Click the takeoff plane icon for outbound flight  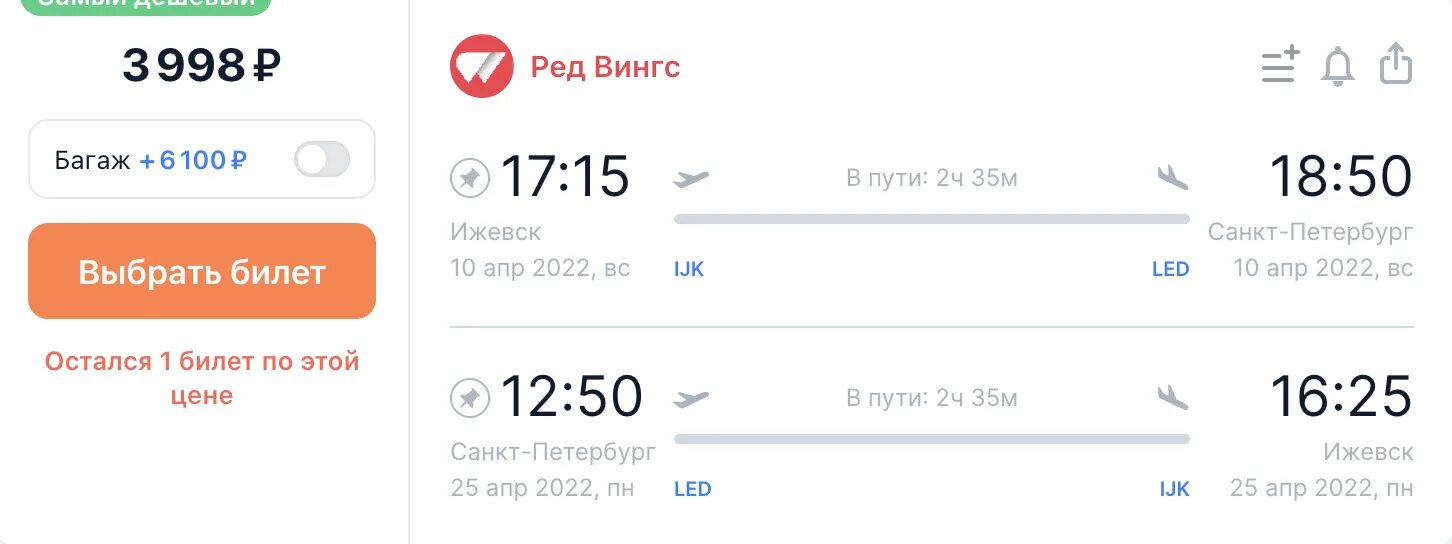(x=691, y=179)
